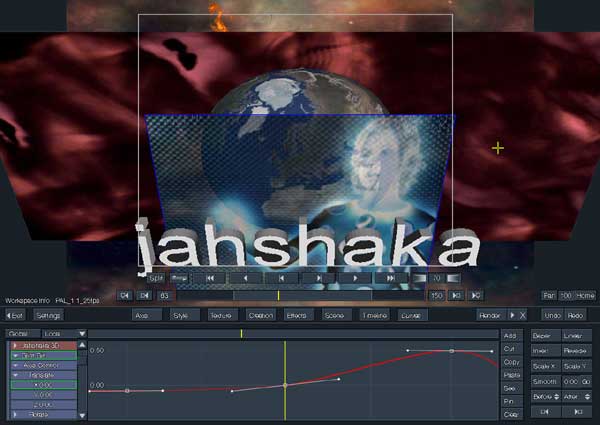Click the play arrow next to Render
Image resolution: width=600 pixels, height=425 pixels.
click(x=512, y=315)
